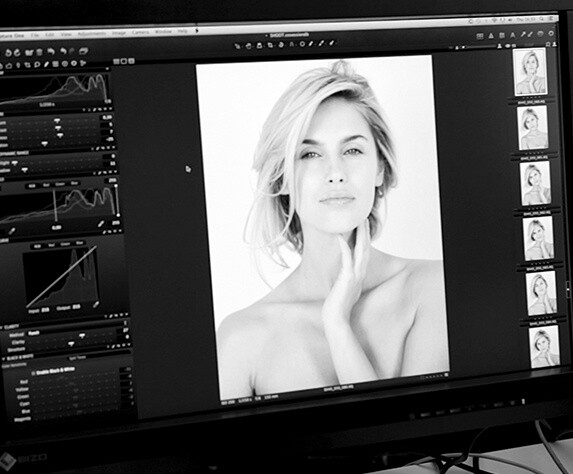This screenshot has height=474, width=573.
Task: Click the curve point picker eyedropper
Action: (96, 304)
